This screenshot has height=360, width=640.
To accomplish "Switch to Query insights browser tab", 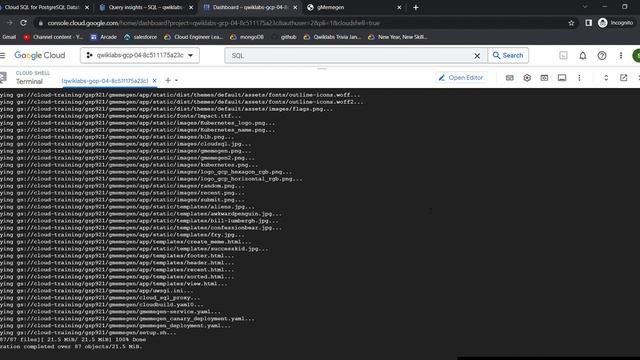I will click(x=146, y=7).
